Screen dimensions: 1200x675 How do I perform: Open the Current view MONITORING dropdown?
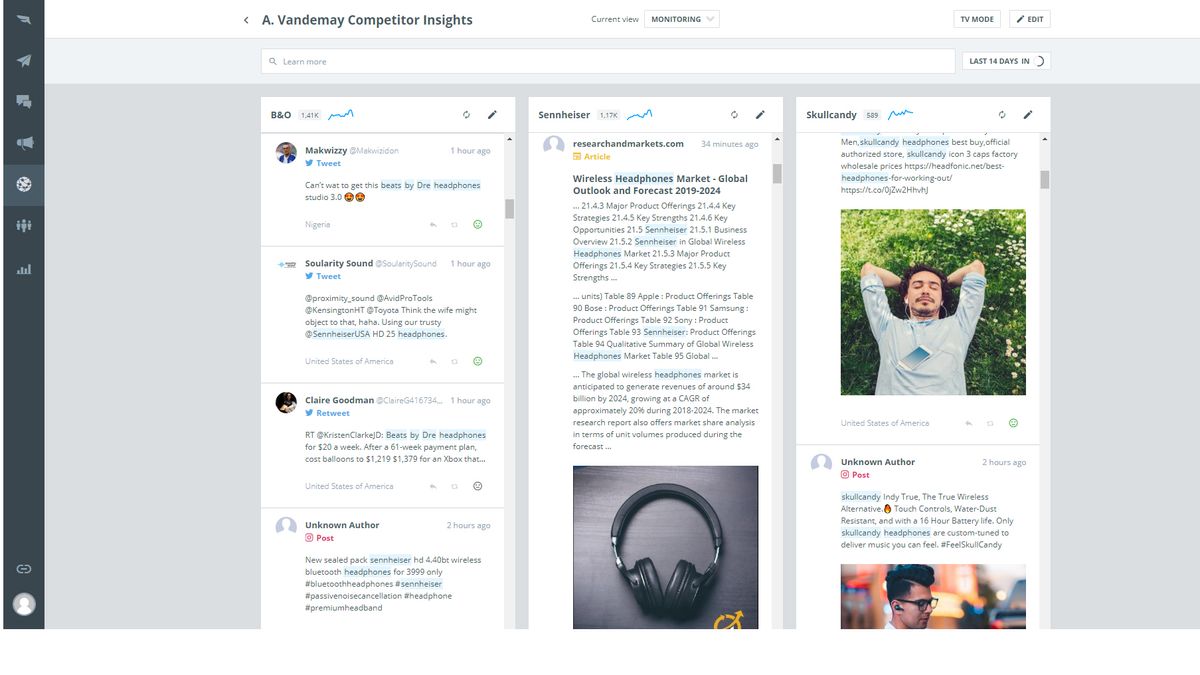(x=681, y=19)
